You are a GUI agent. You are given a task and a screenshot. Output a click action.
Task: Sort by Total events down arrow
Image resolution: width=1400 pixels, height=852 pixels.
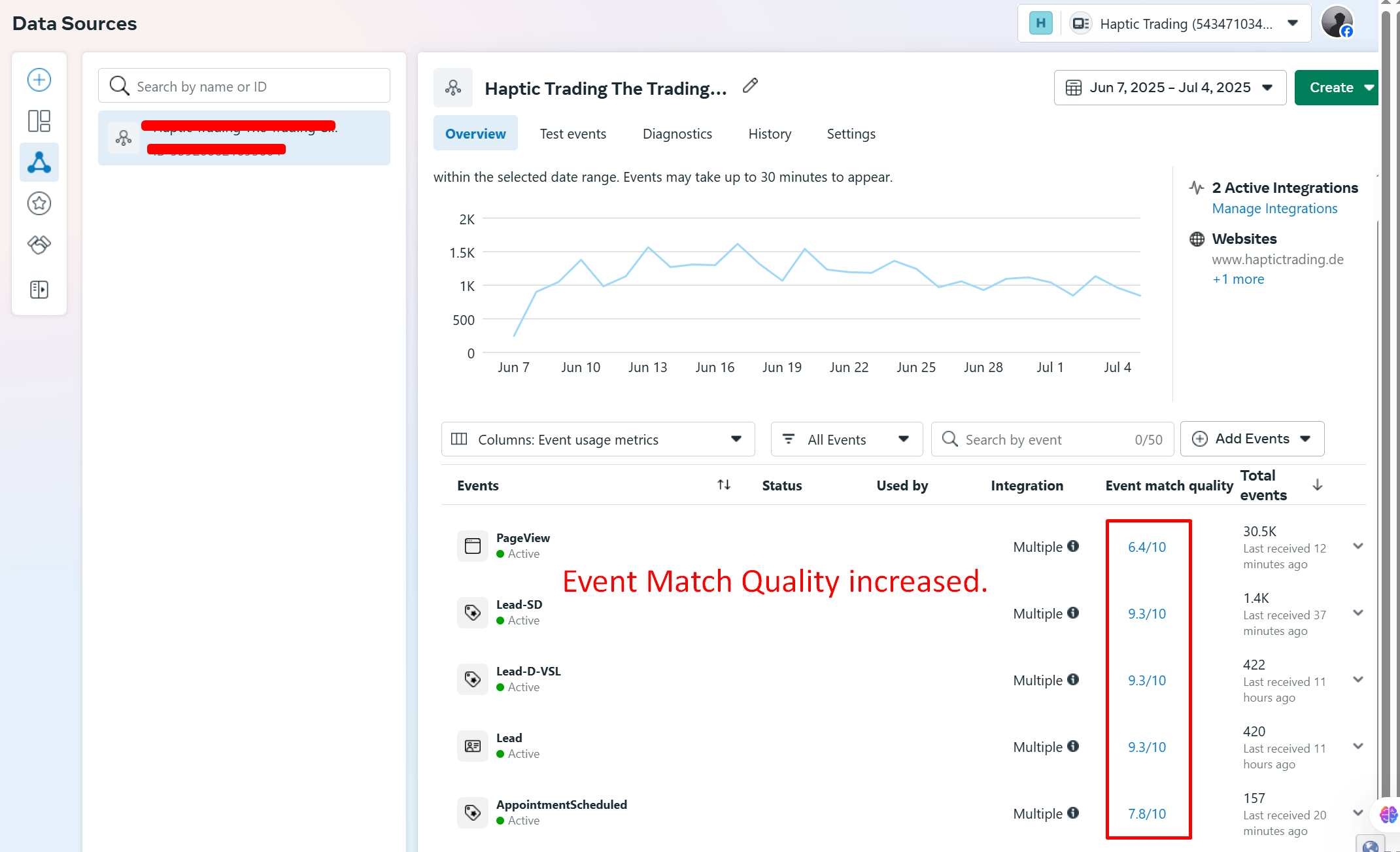click(x=1318, y=485)
